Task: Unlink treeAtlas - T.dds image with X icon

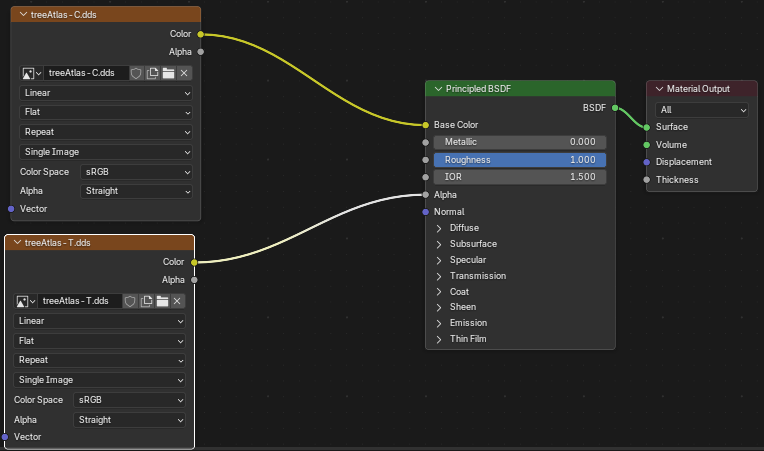Action: tap(177, 301)
